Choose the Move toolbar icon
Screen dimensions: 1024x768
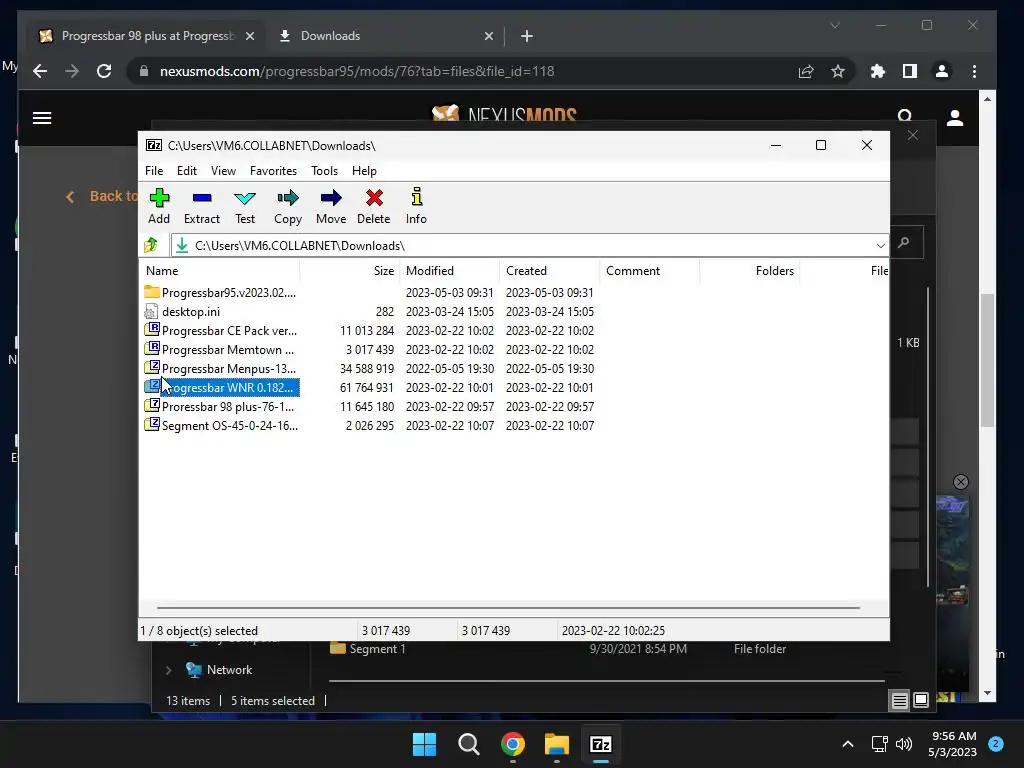(331, 206)
